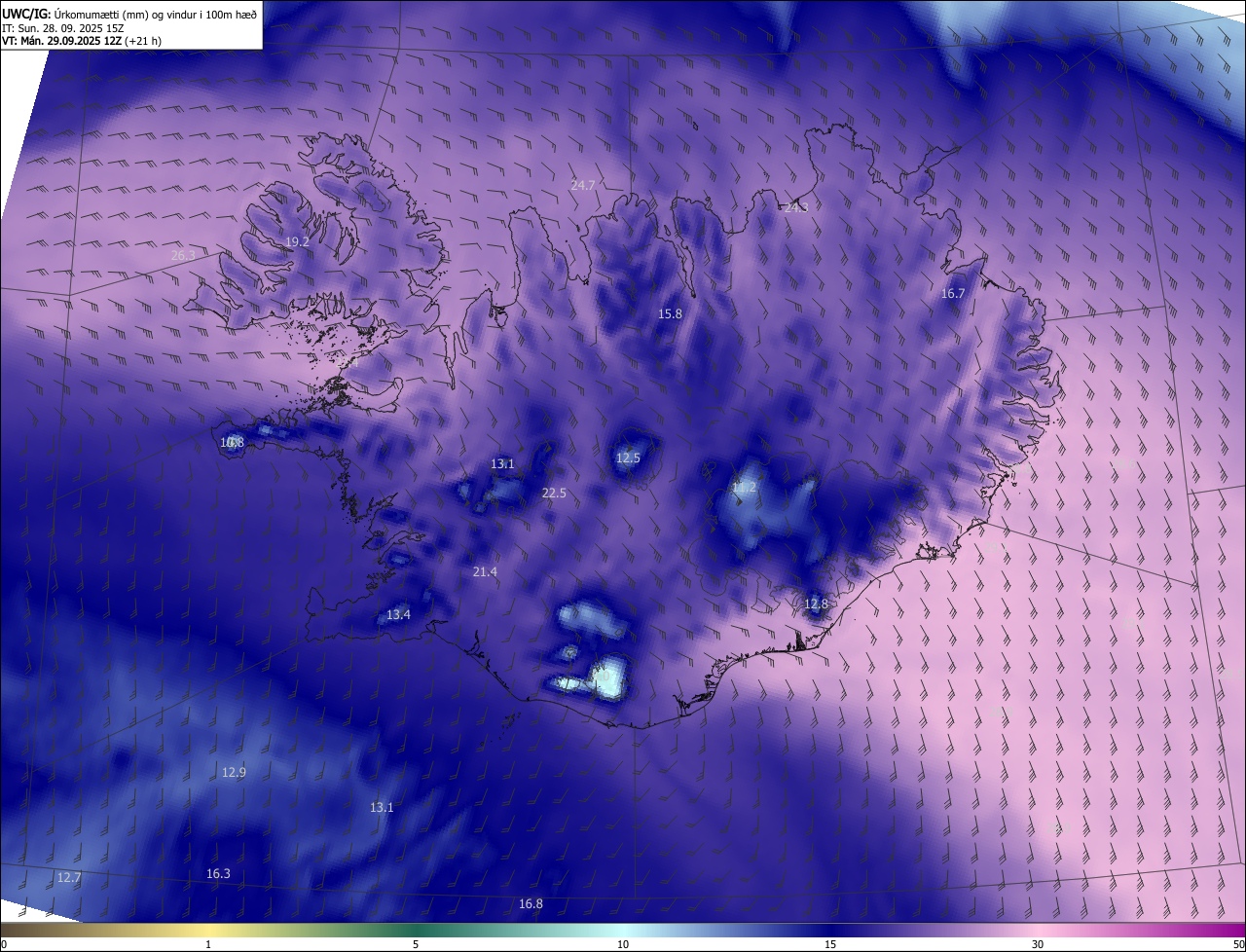This screenshot has height=952, width=1246.
Task: Pick the pale cyan band near scale label 10
Action: click(623, 930)
